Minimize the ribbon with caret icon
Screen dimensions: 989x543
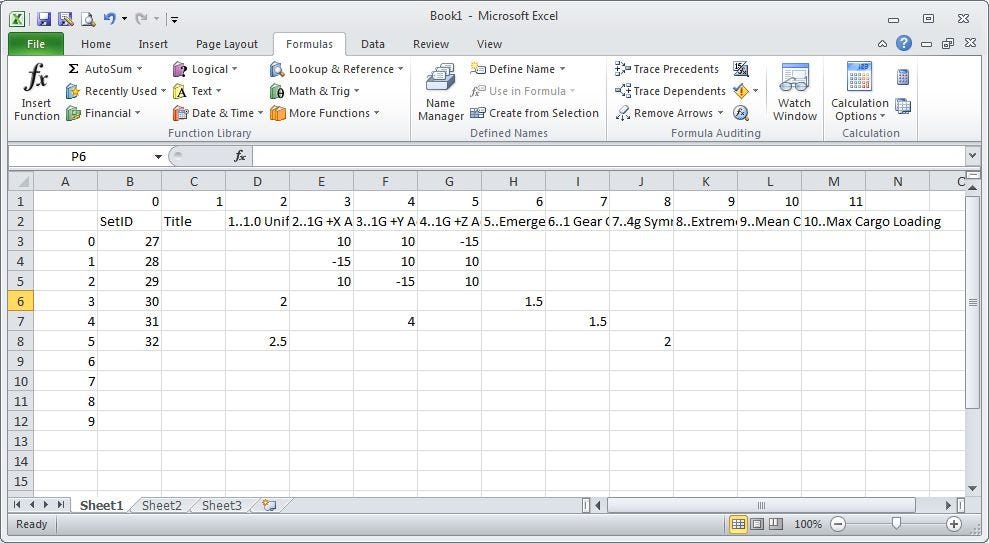(882, 44)
